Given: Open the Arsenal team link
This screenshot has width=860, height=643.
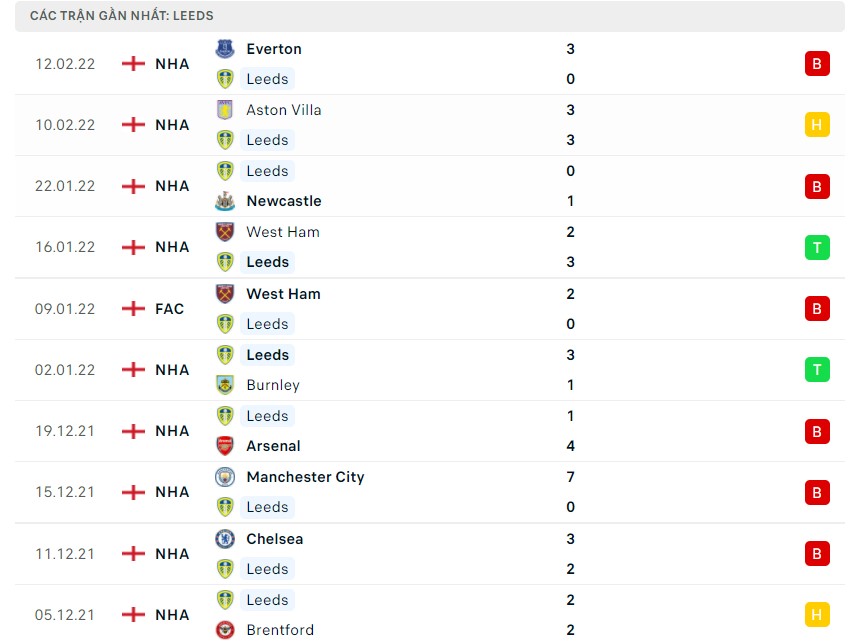Looking at the screenshot, I should click(273, 446).
